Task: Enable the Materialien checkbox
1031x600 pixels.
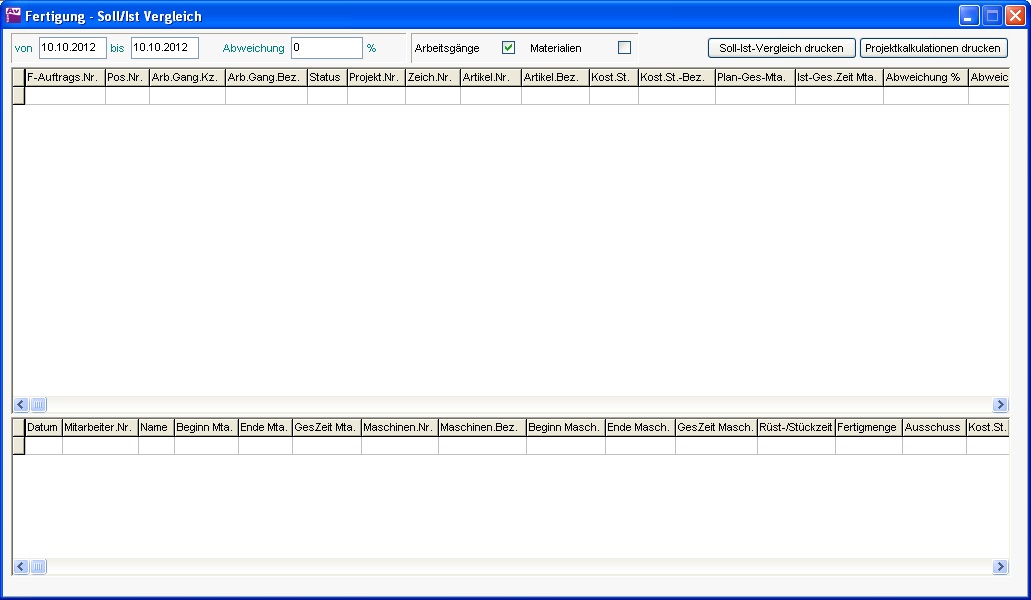Action: point(624,48)
